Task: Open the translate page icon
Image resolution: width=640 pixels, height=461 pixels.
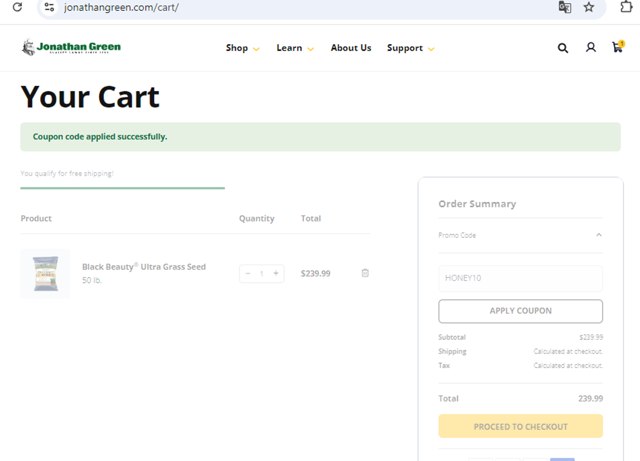Action: coord(564,7)
